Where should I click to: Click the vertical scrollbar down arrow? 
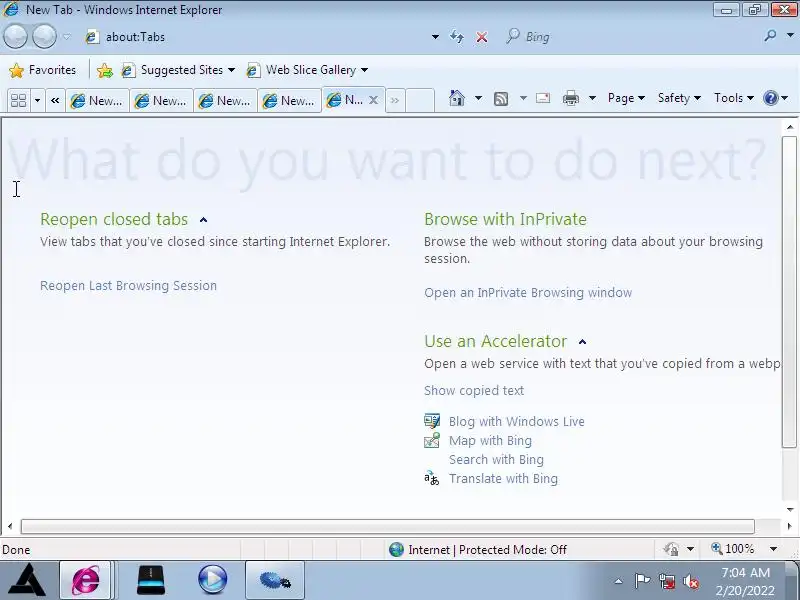790,509
